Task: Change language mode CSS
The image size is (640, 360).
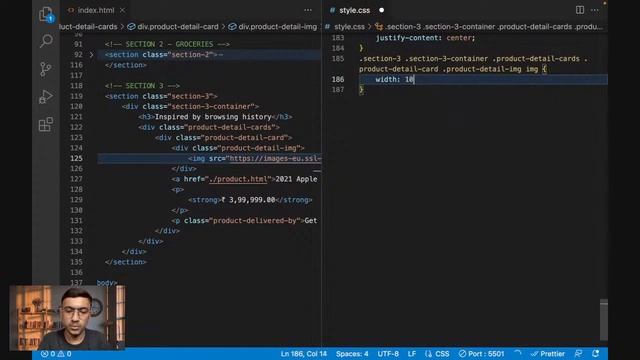Action: (x=437, y=354)
